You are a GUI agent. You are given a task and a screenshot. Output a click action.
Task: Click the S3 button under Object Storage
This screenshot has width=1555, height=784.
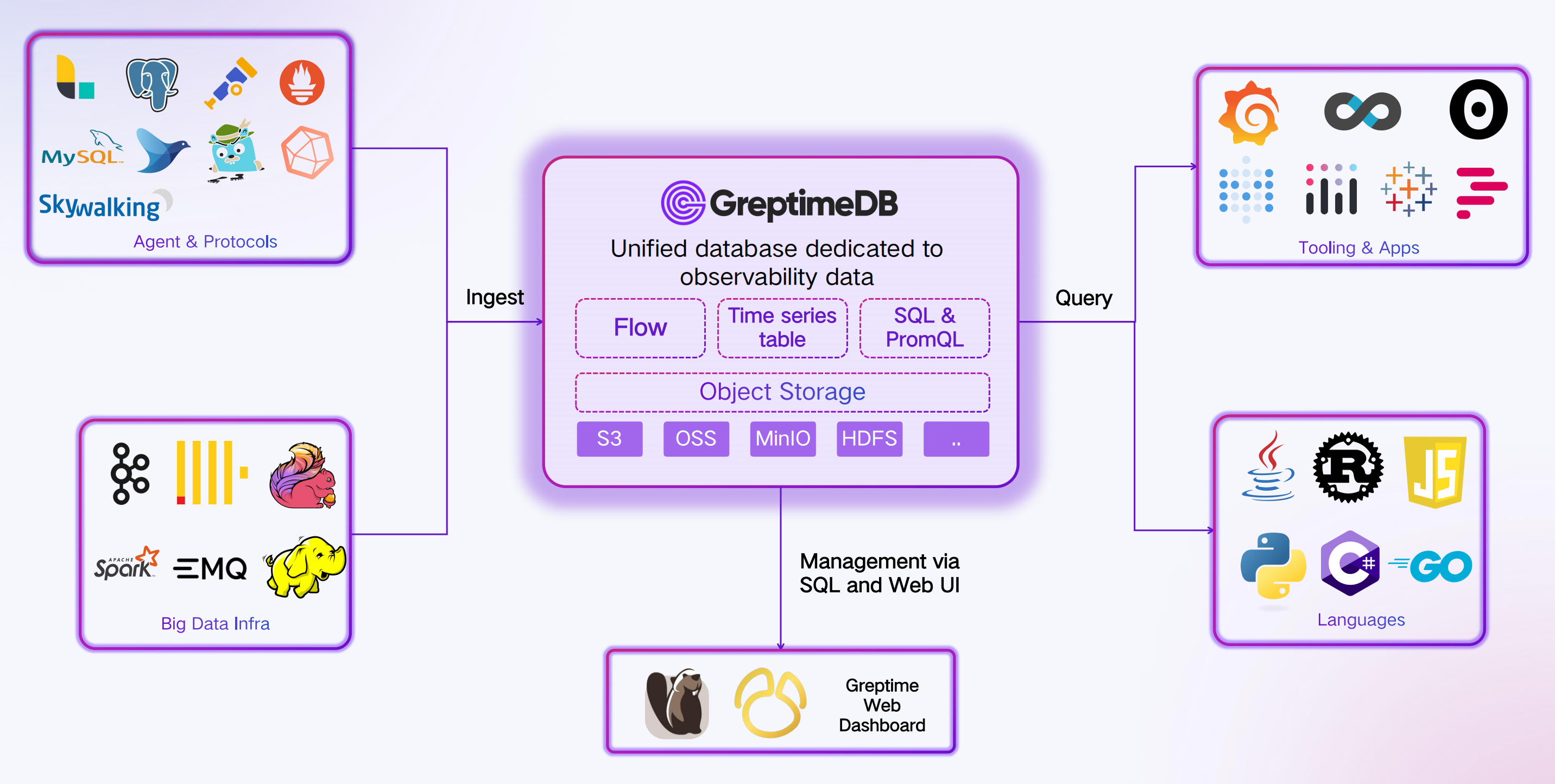(x=610, y=439)
